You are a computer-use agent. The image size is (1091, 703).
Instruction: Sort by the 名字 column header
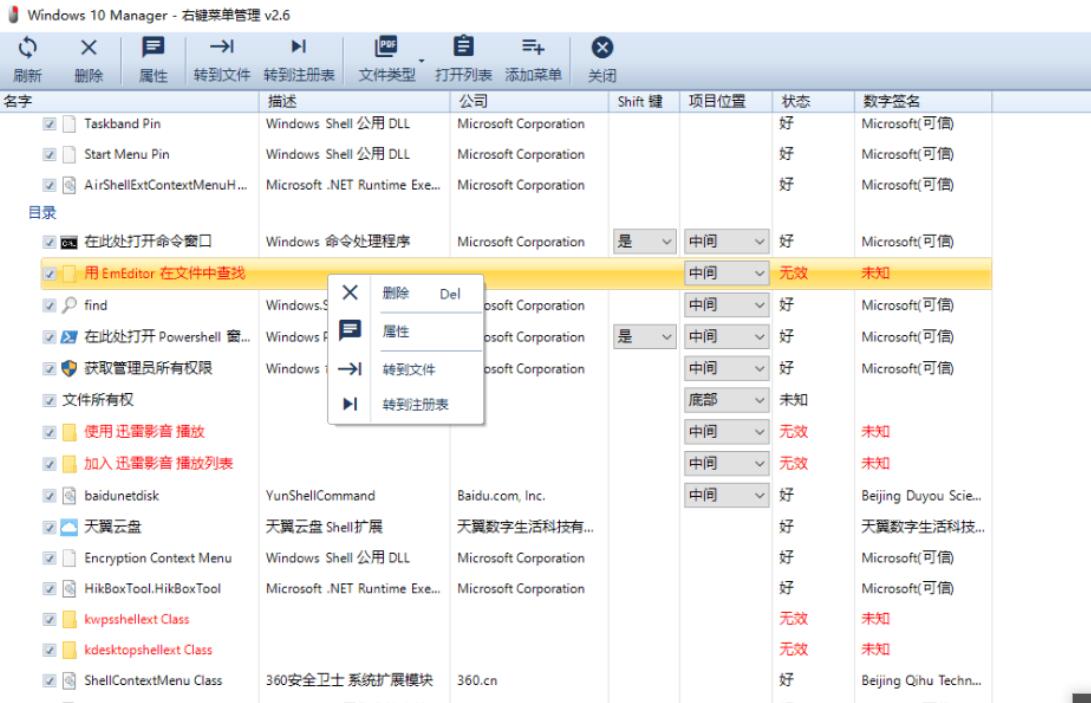pyautogui.click(x=129, y=102)
